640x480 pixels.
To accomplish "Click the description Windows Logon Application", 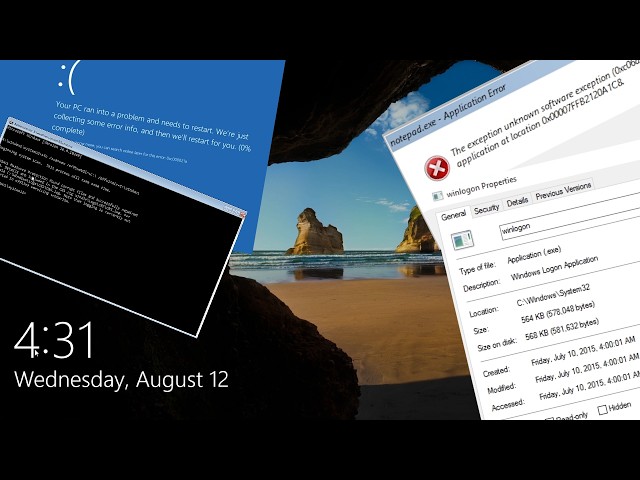I will point(554,268).
